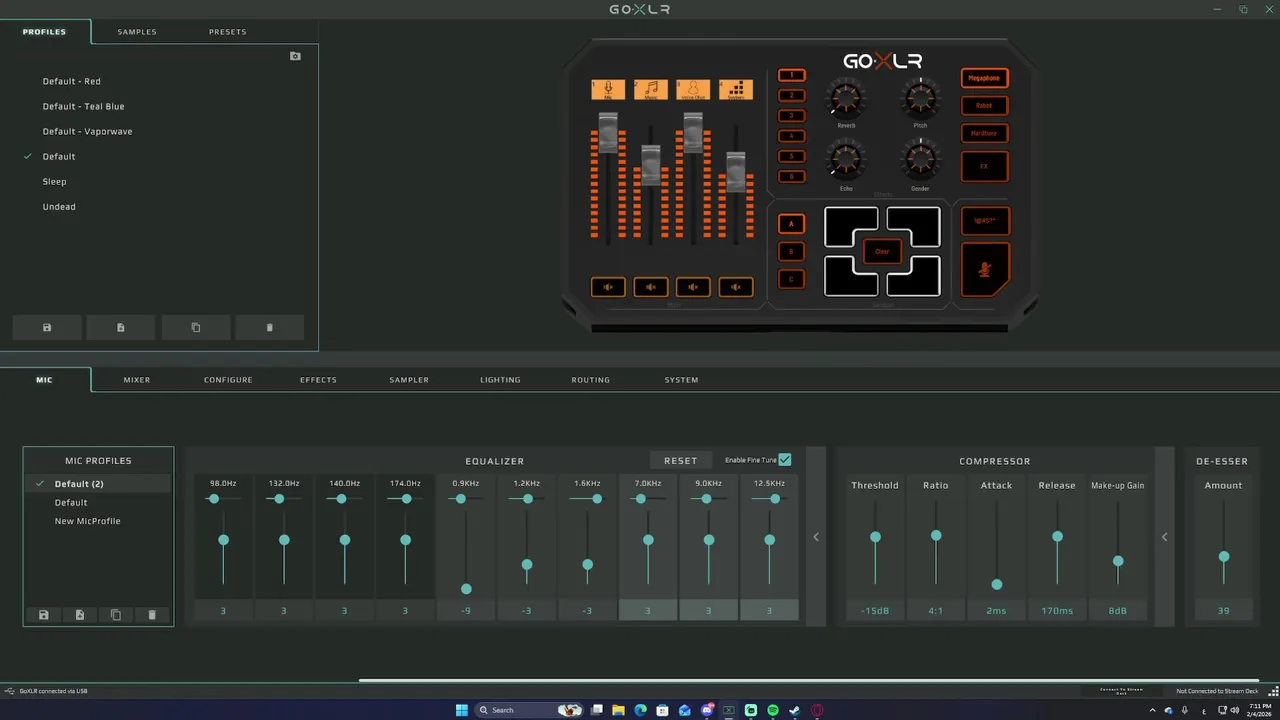Screen dimensions: 1280x720
Task: Click the Voice Chat channel icon
Action: tap(693, 89)
